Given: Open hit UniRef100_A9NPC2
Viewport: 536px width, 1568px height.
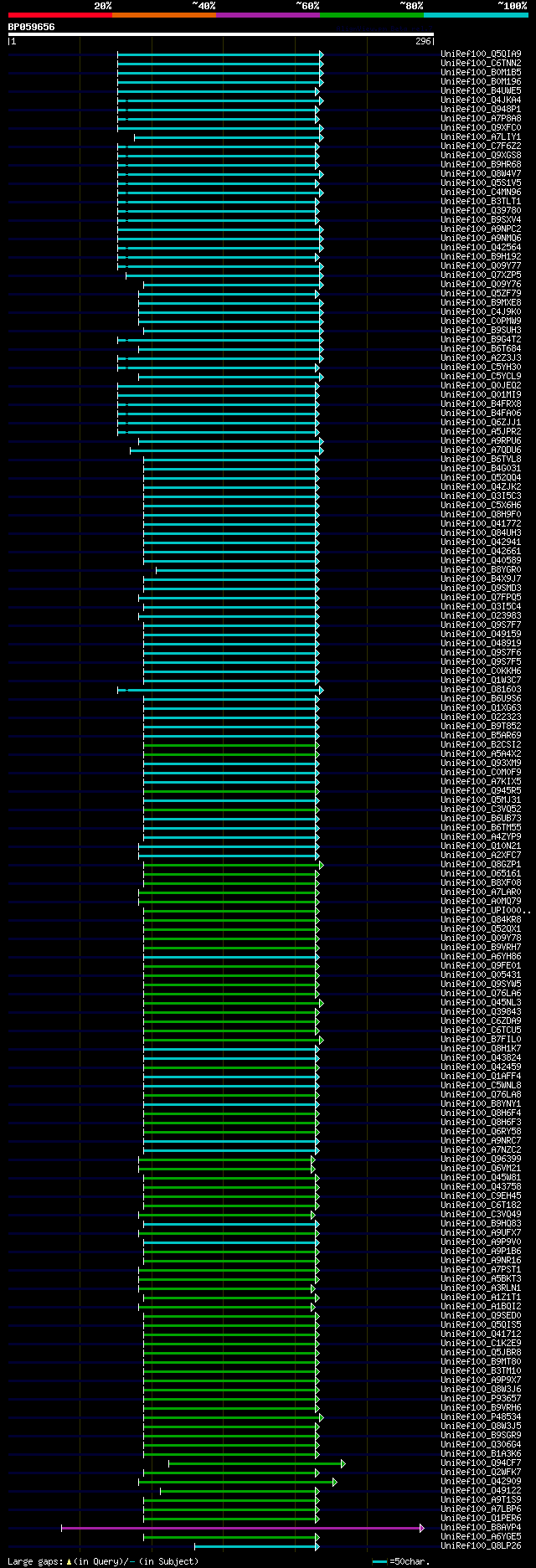Looking at the screenshot, I should pos(481,229).
